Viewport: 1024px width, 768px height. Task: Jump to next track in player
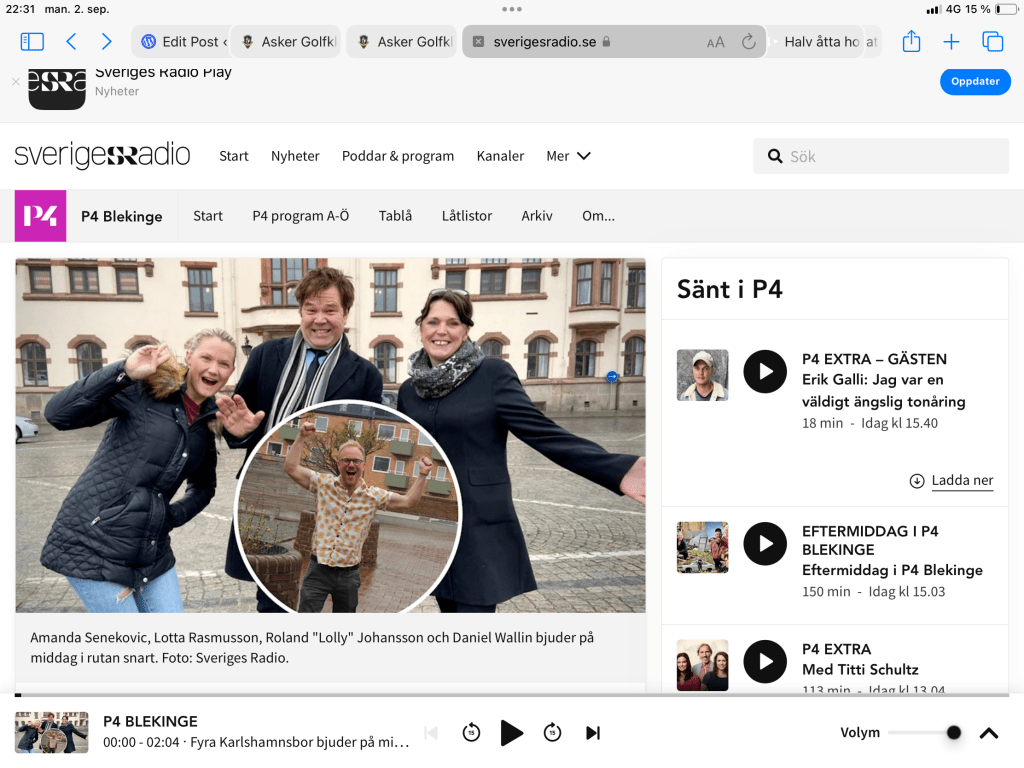pyautogui.click(x=593, y=733)
